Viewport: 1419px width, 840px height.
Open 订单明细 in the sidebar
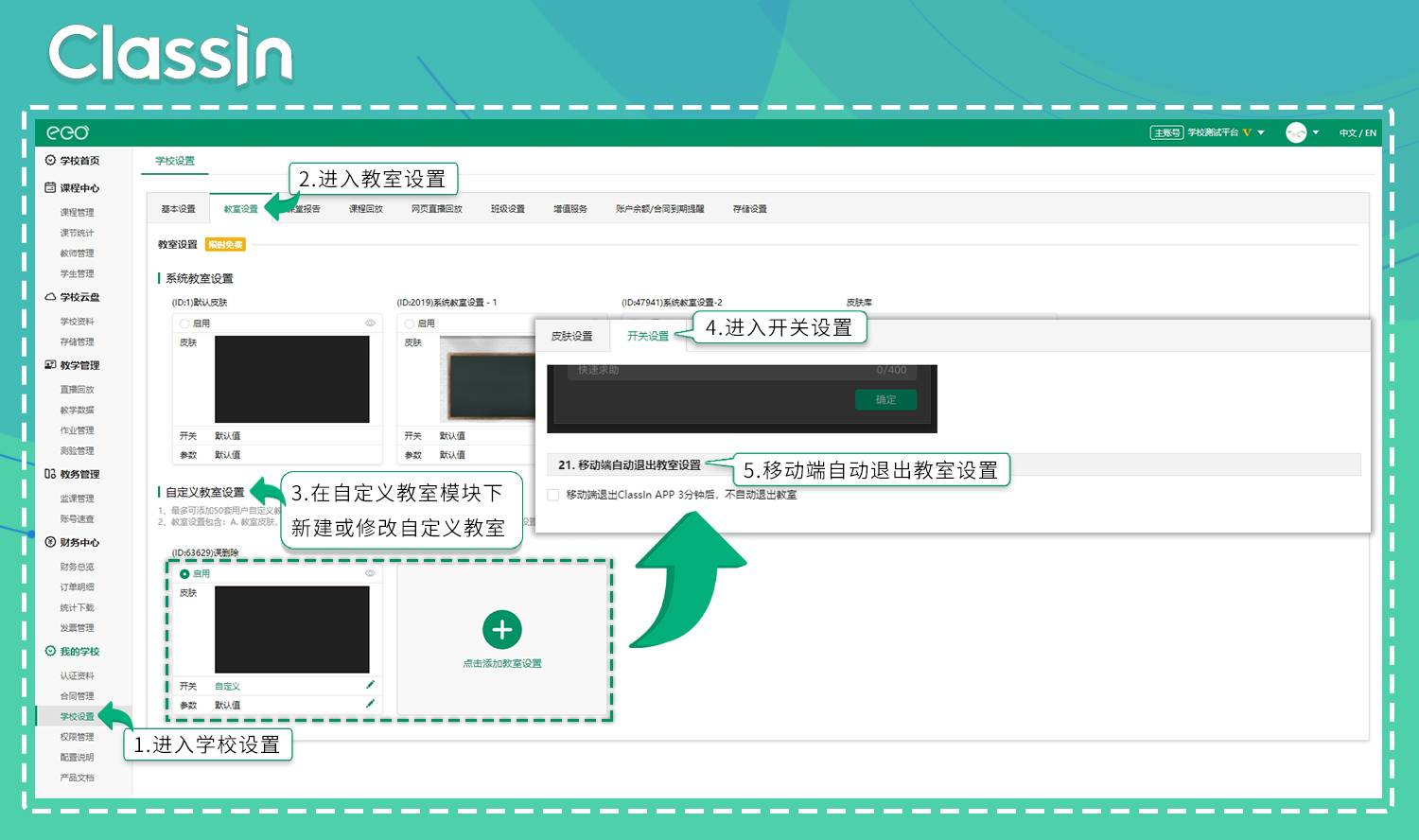tap(78, 587)
